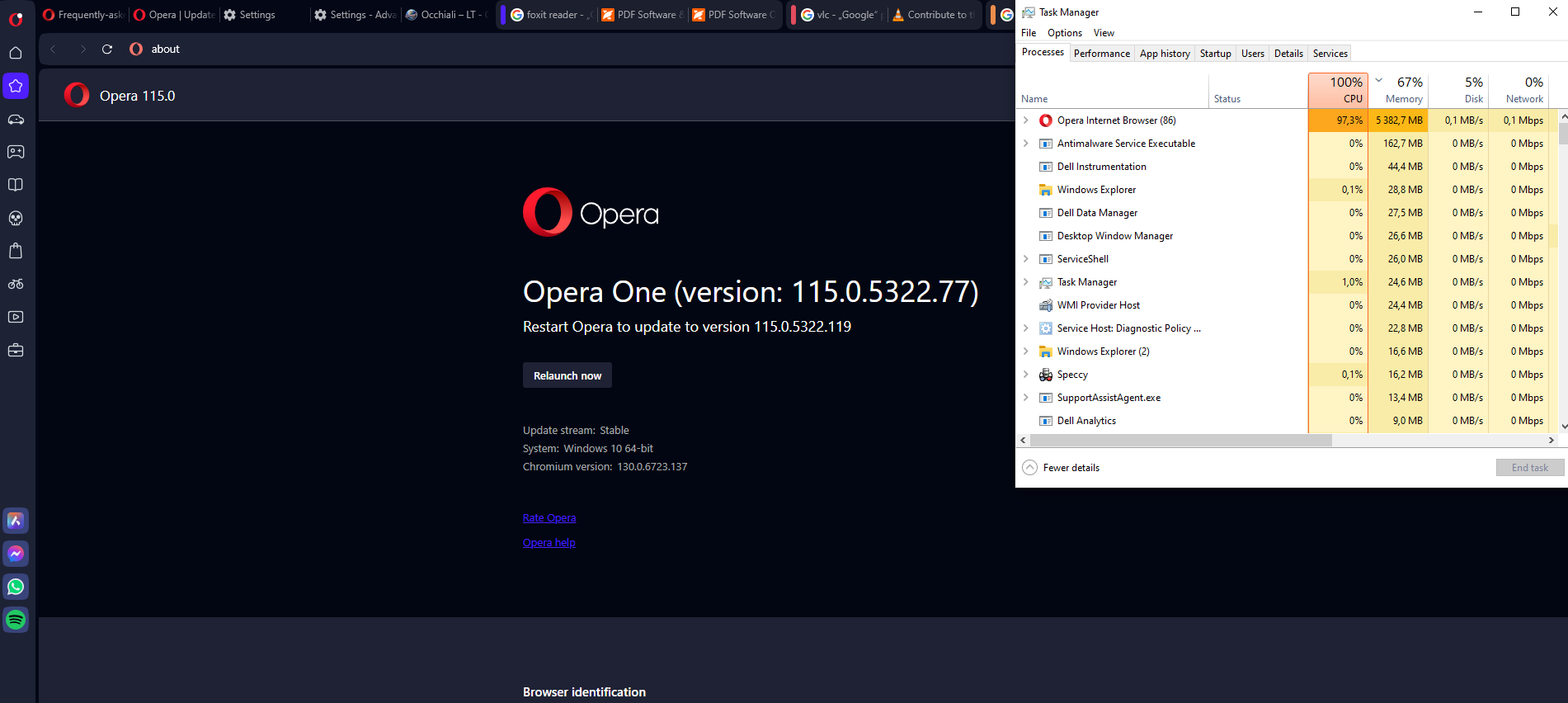
Task: Click the Dell Data Manager process icon
Action: point(1046,213)
